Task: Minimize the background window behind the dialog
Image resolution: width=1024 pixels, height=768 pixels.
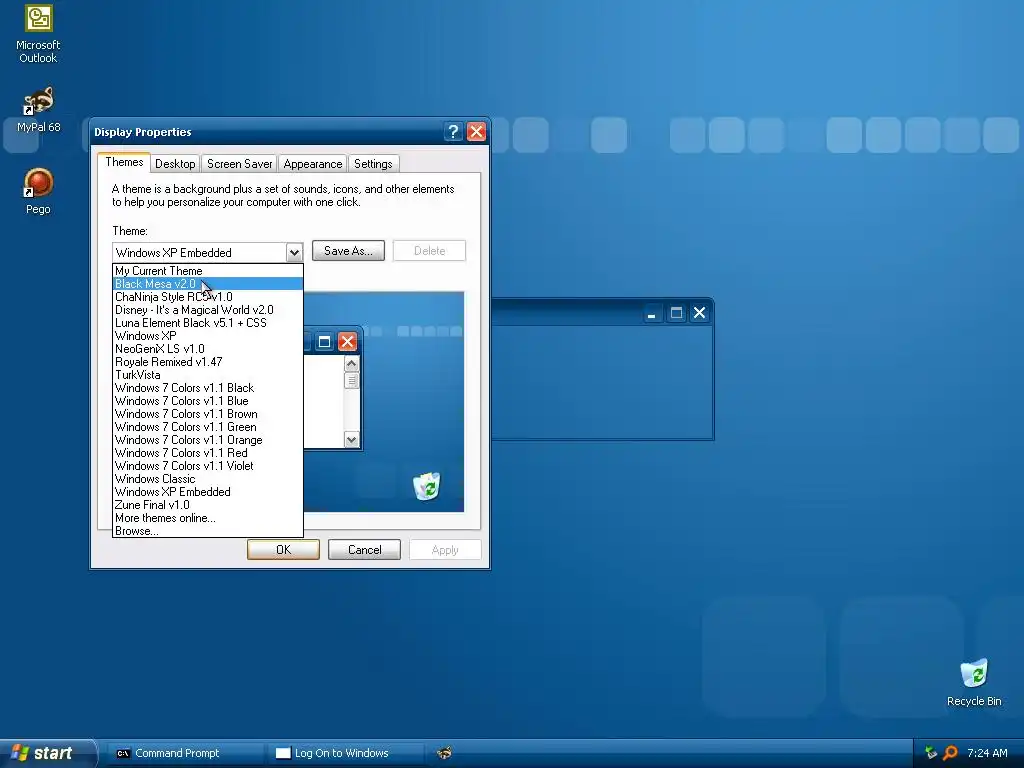Action: pos(651,313)
